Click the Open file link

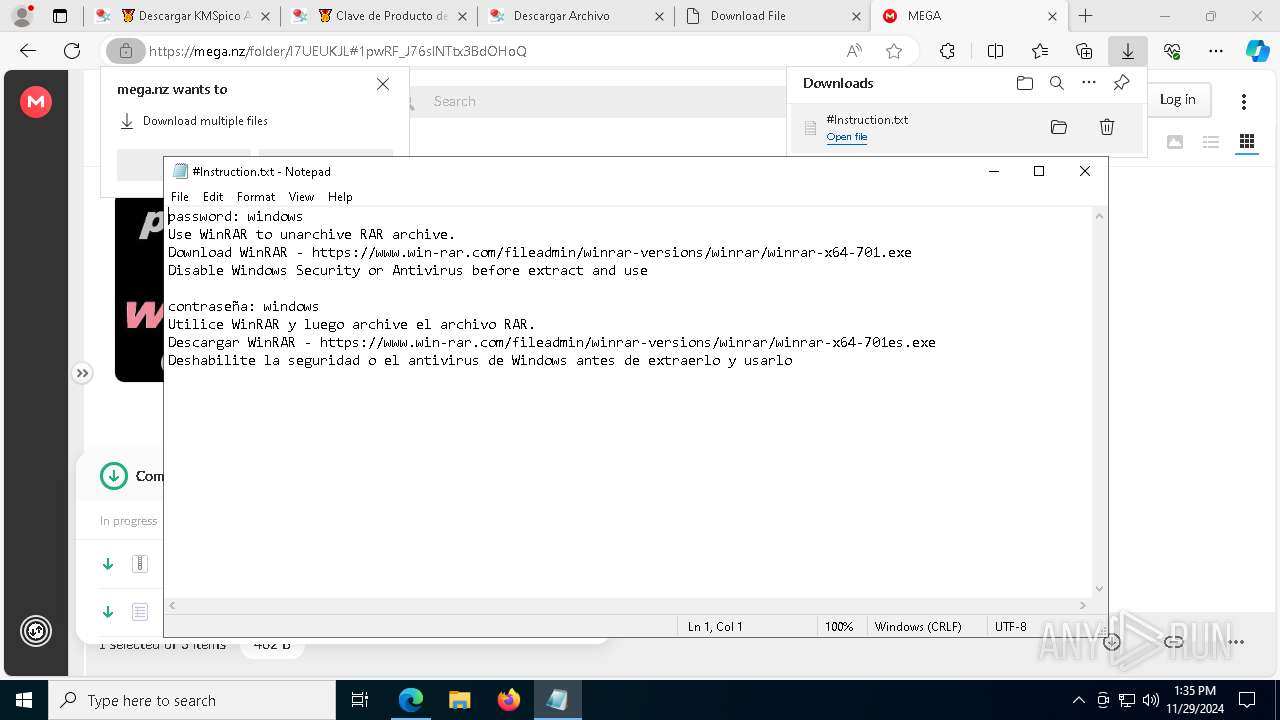847,137
